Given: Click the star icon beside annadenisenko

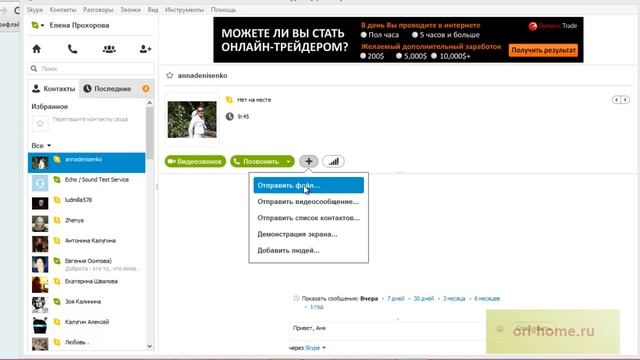Looking at the screenshot, I should (169, 76).
